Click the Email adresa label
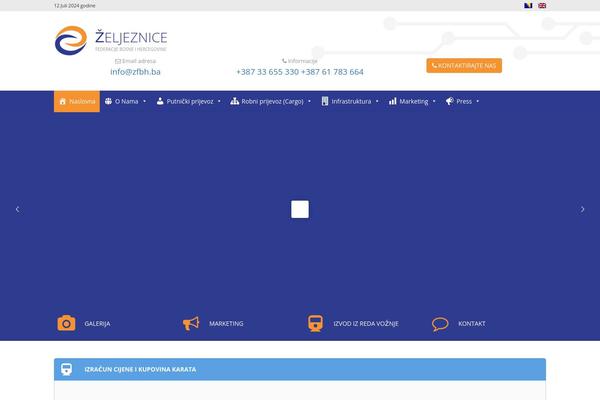The height and width of the screenshot is (400, 600). [x=135, y=61]
